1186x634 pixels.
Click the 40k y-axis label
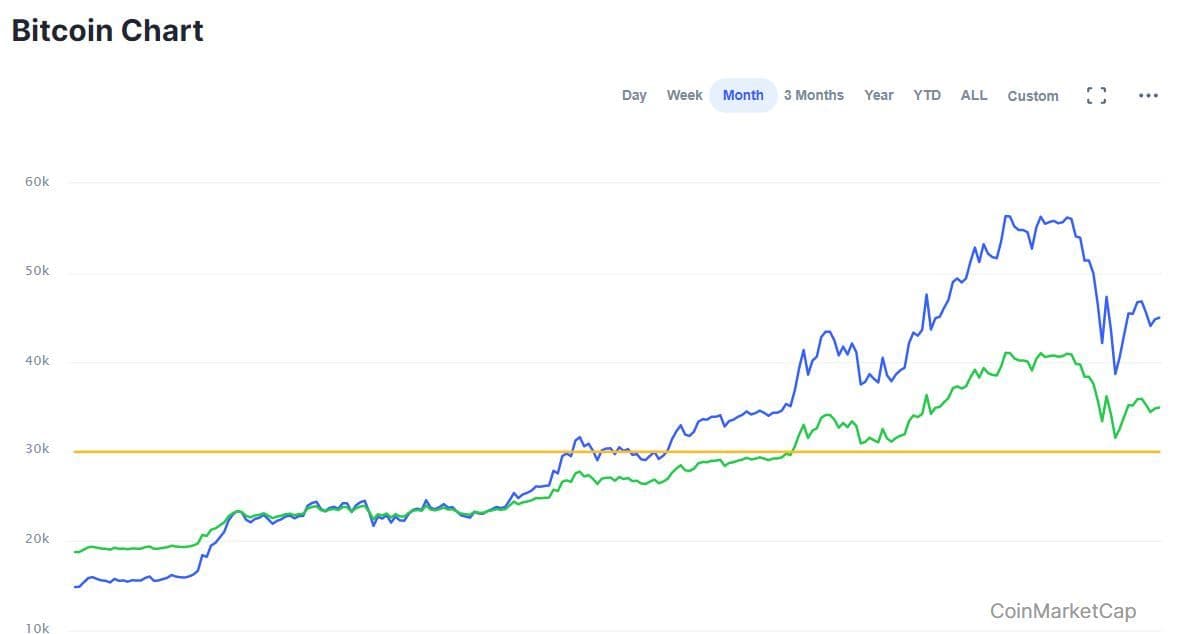coord(38,361)
